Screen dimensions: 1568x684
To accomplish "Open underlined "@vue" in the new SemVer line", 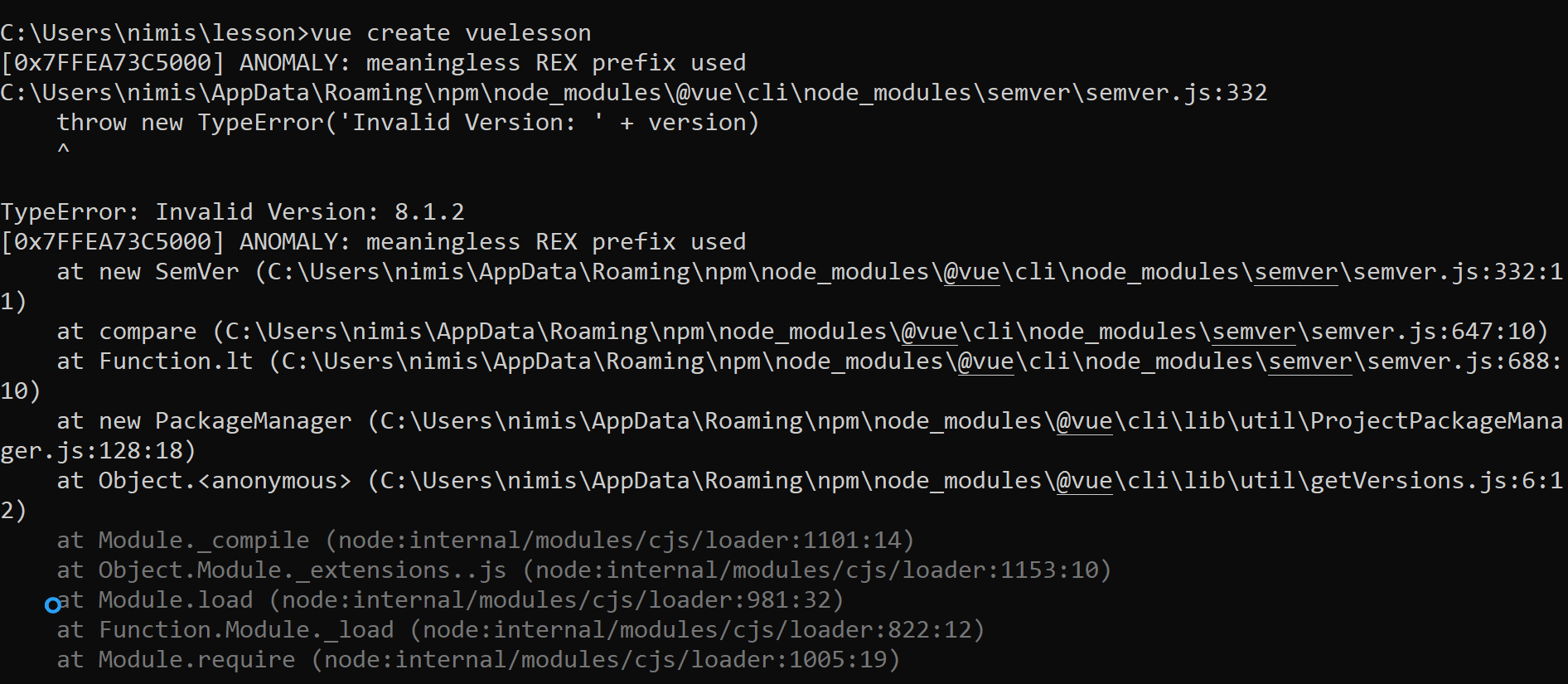I will [971, 272].
